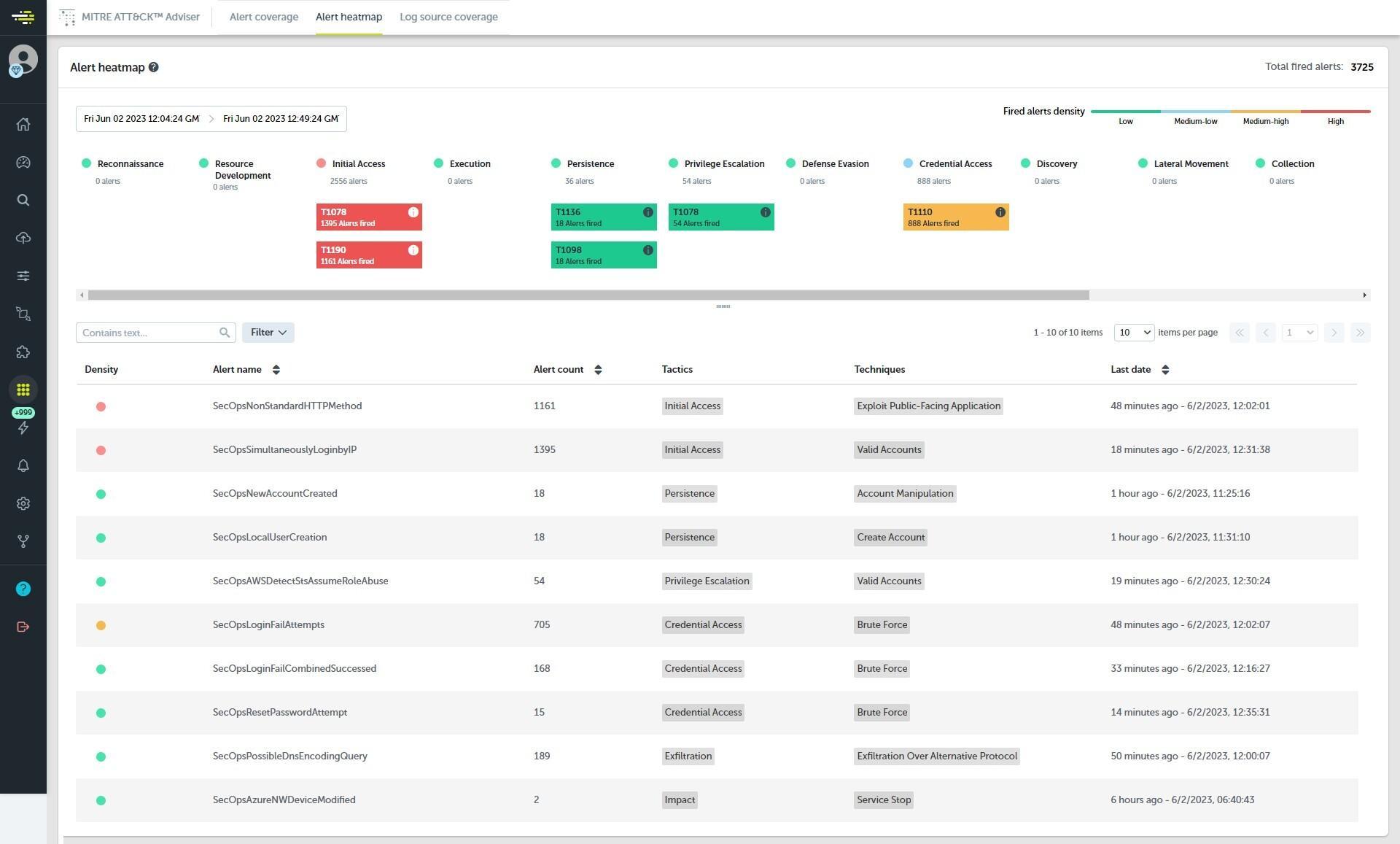Image resolution: width=1400 pixels, height=844 pixels.
Task: Open settings via the gear icon
Action: [23, 503]
